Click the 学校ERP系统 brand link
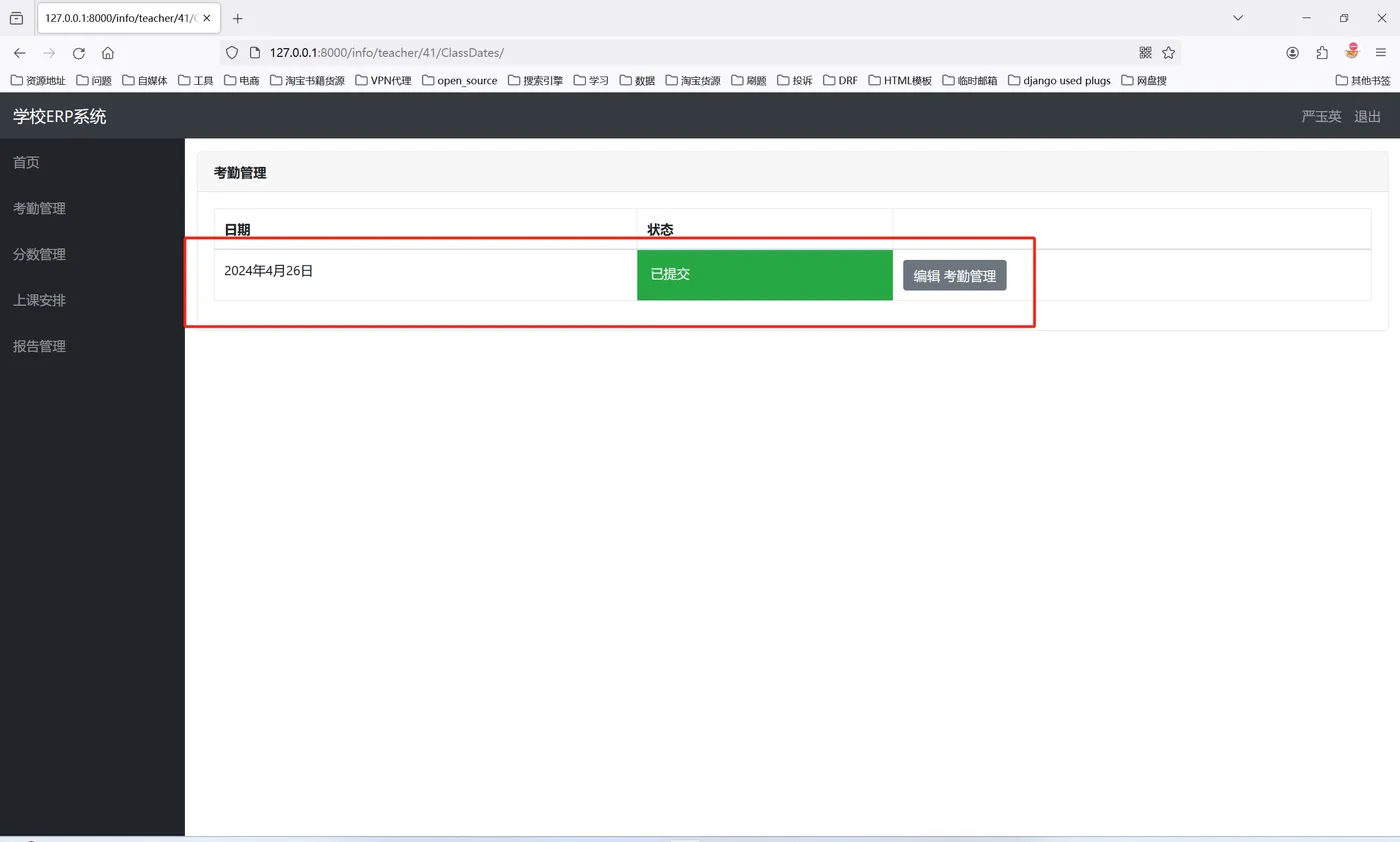This screenshot has width=1400, height=842. 59,116
